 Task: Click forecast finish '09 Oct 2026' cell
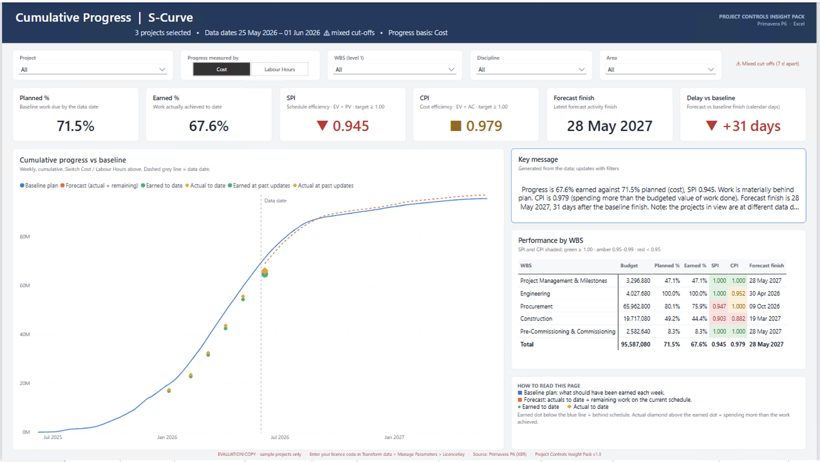click(765, 306)
